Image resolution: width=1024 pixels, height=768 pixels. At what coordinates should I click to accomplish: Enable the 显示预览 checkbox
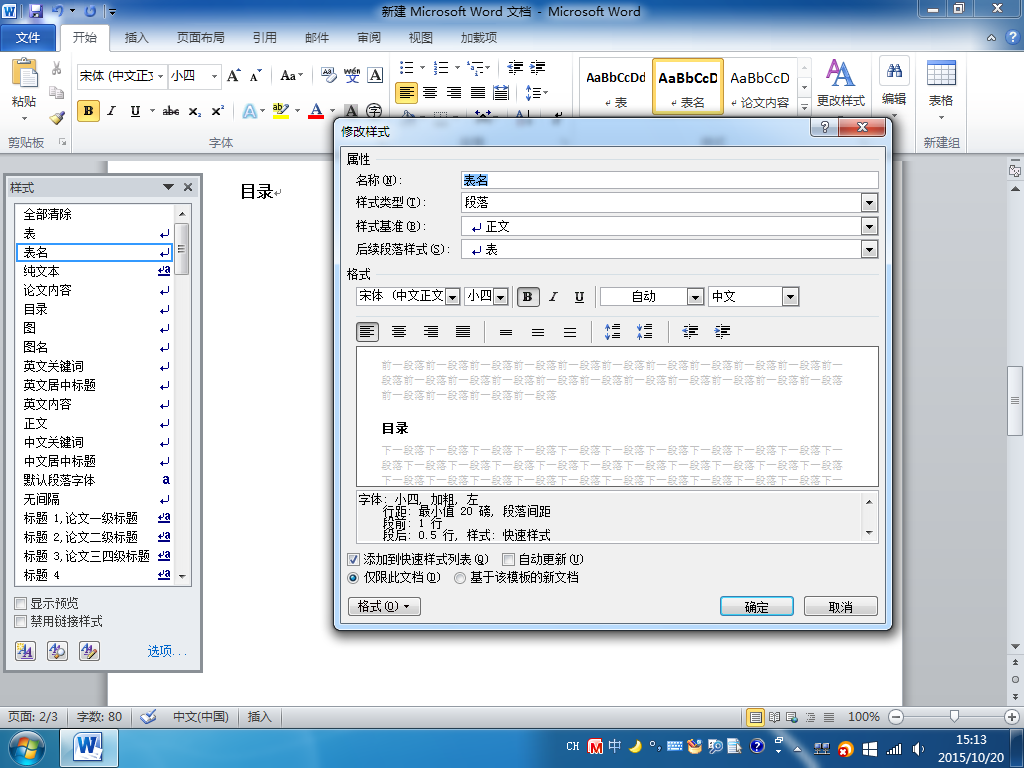[20, 603]
